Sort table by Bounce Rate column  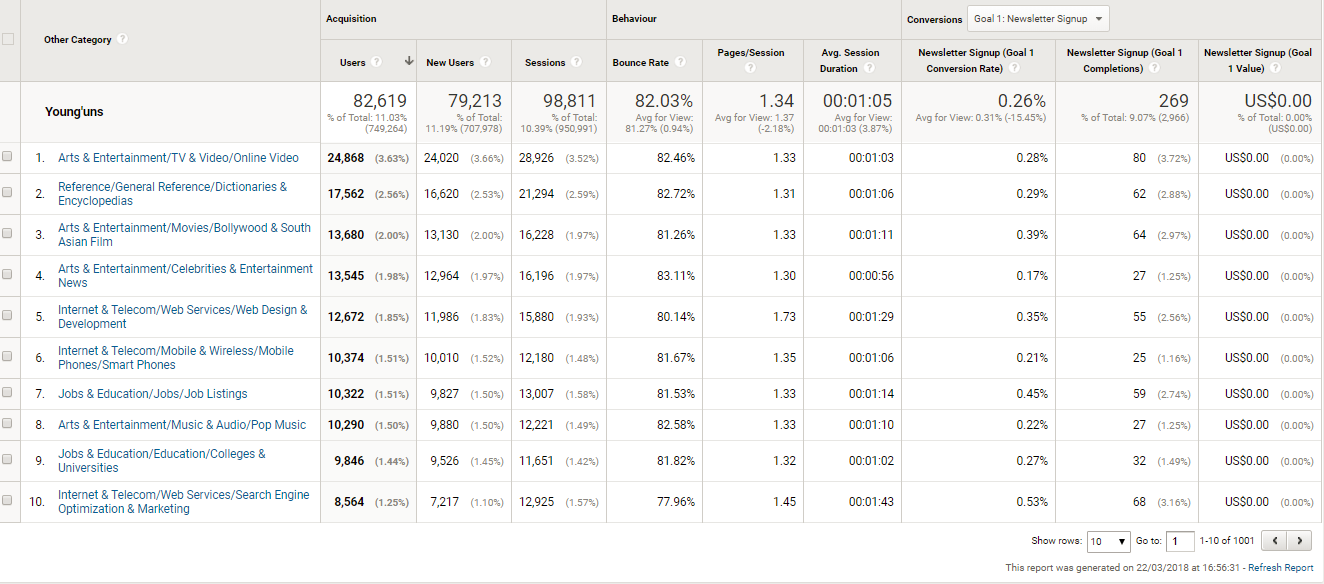[640, 62]
